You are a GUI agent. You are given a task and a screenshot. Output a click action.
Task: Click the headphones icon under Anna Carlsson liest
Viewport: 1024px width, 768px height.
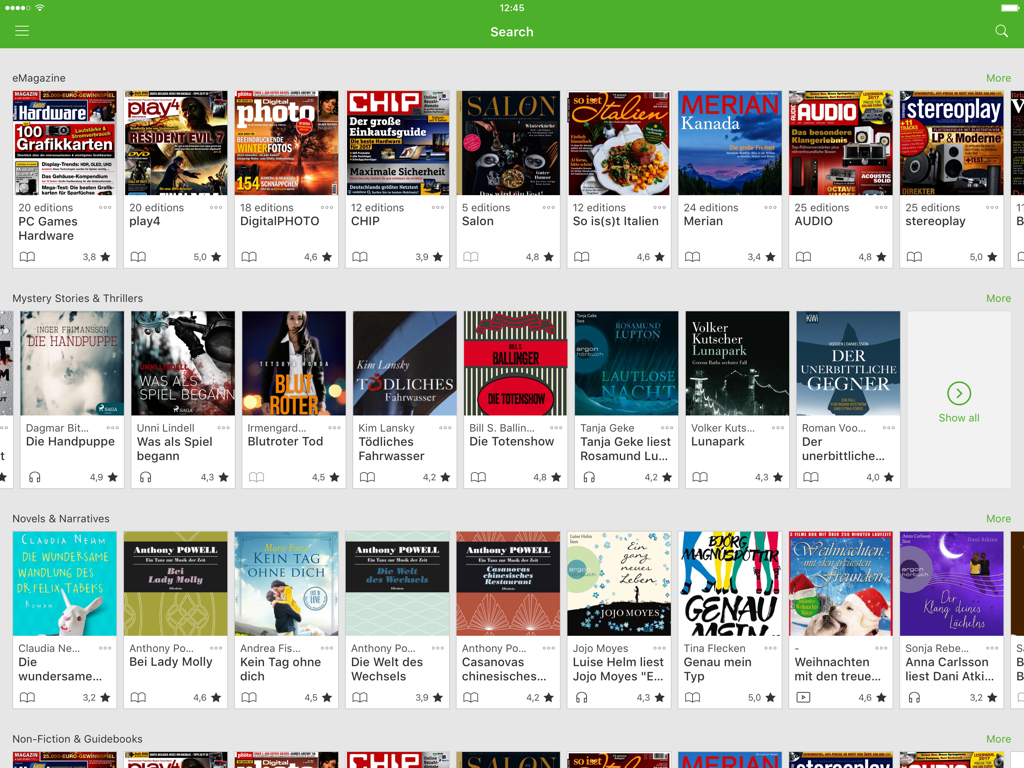coord(914,697)
